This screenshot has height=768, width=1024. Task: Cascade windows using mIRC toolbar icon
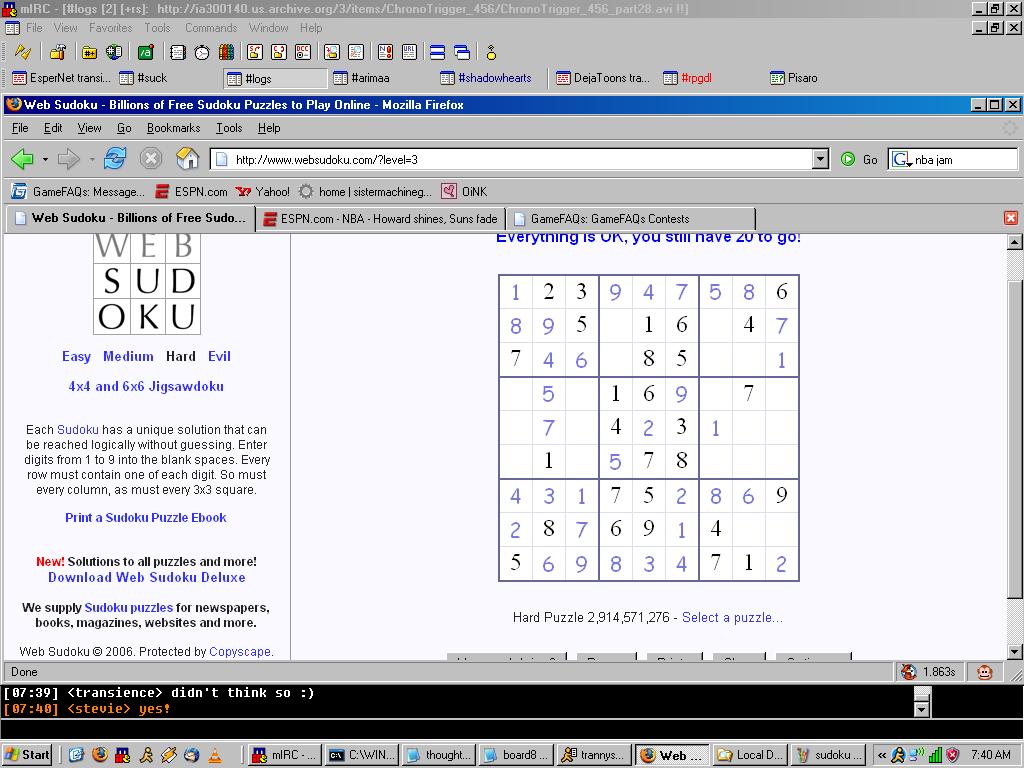[462, 52]
